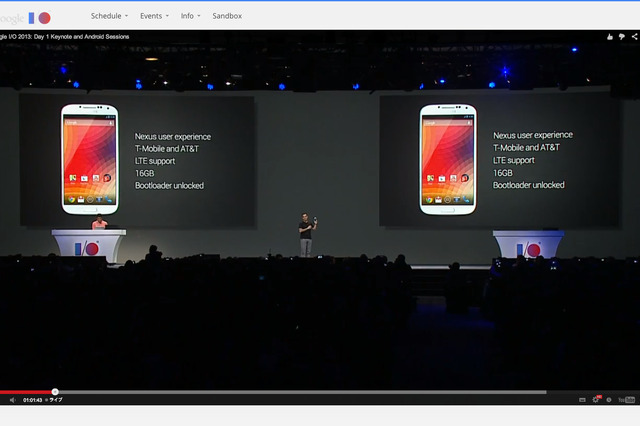This screenshot has width=640, height=426.
Task: Open video settings gear icon
Action: [596, 399]
